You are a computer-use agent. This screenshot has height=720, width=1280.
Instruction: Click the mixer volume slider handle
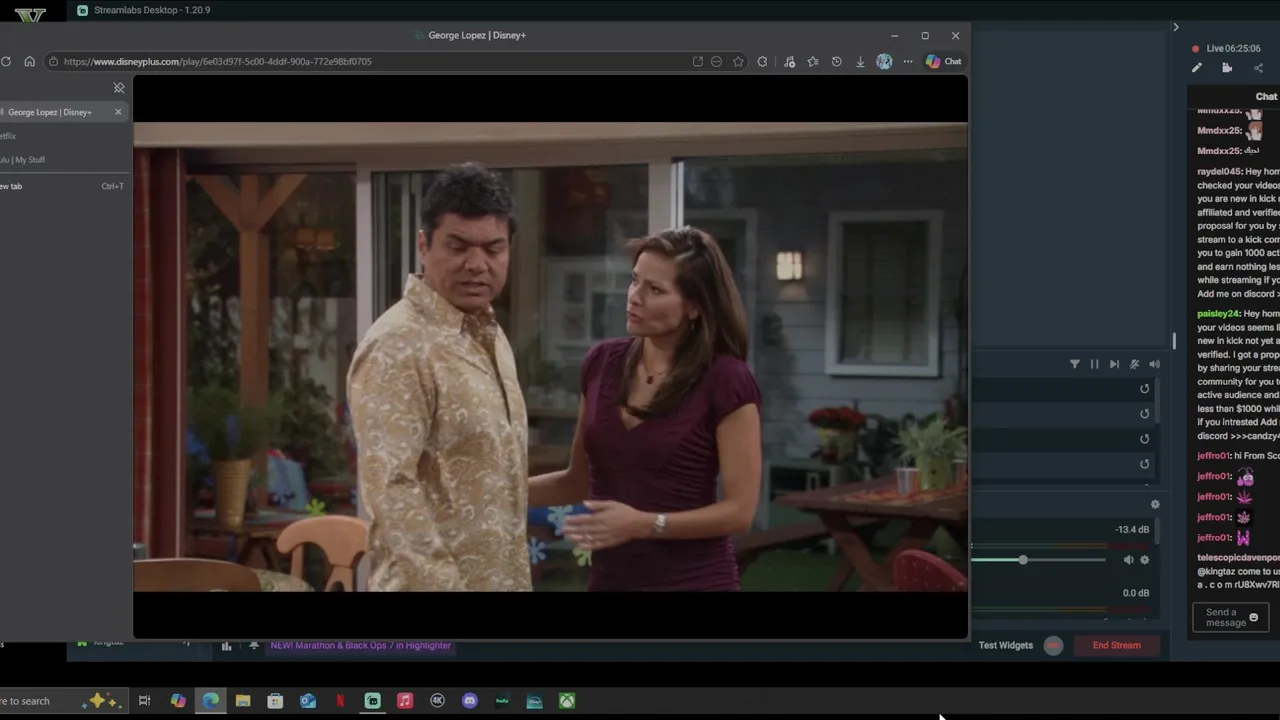click(1023, 560)
